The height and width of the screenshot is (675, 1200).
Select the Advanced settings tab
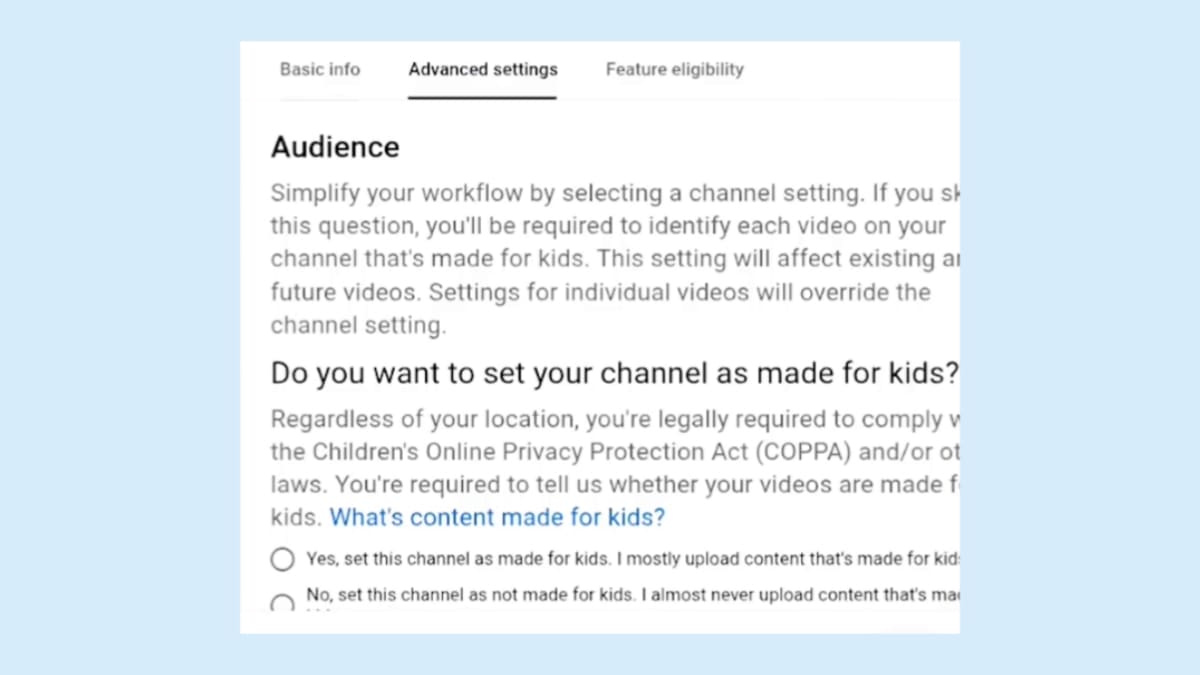pyautogui.click(x=483, y=69)
